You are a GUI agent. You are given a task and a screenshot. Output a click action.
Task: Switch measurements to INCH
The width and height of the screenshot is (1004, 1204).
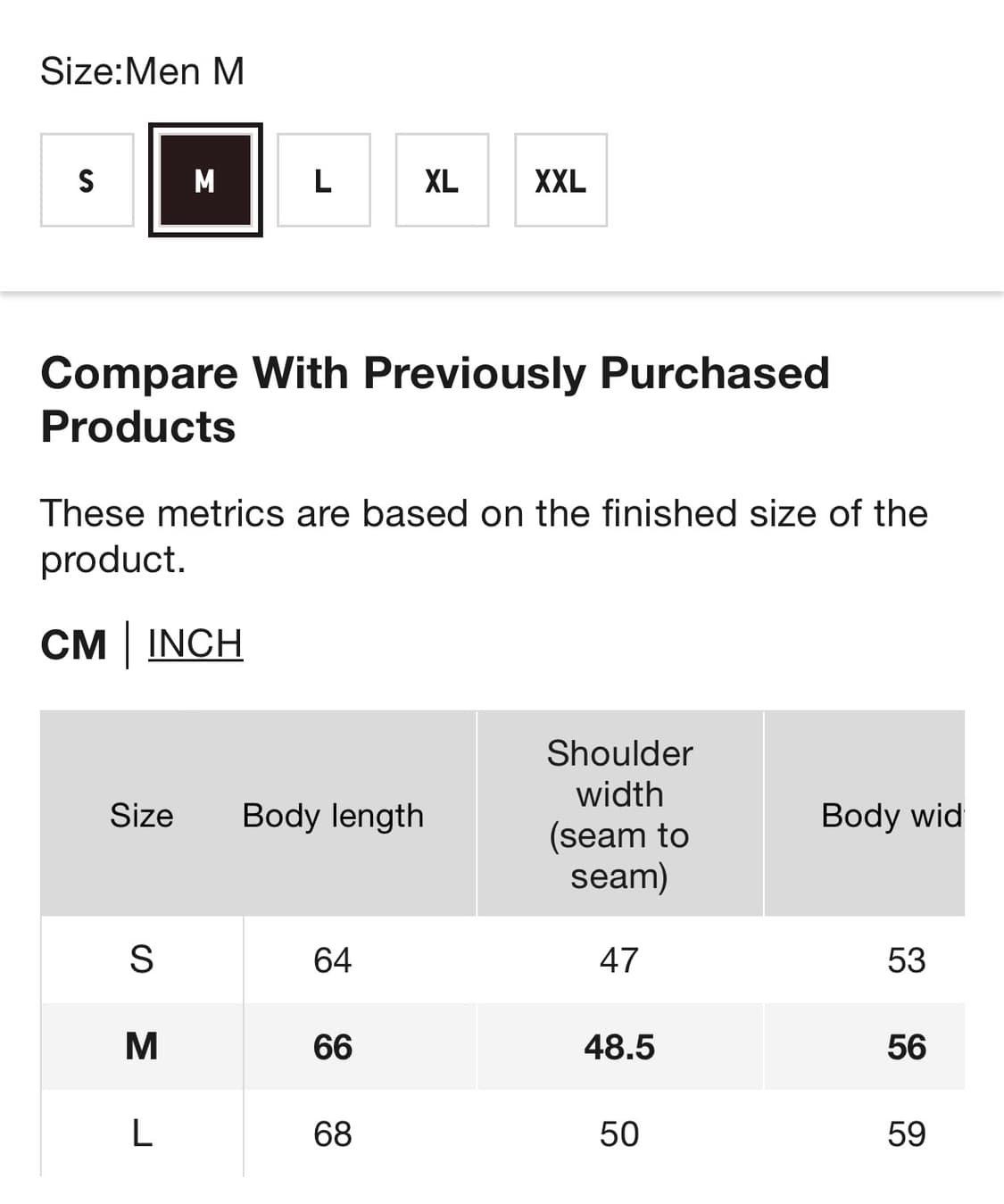(195, 644)
